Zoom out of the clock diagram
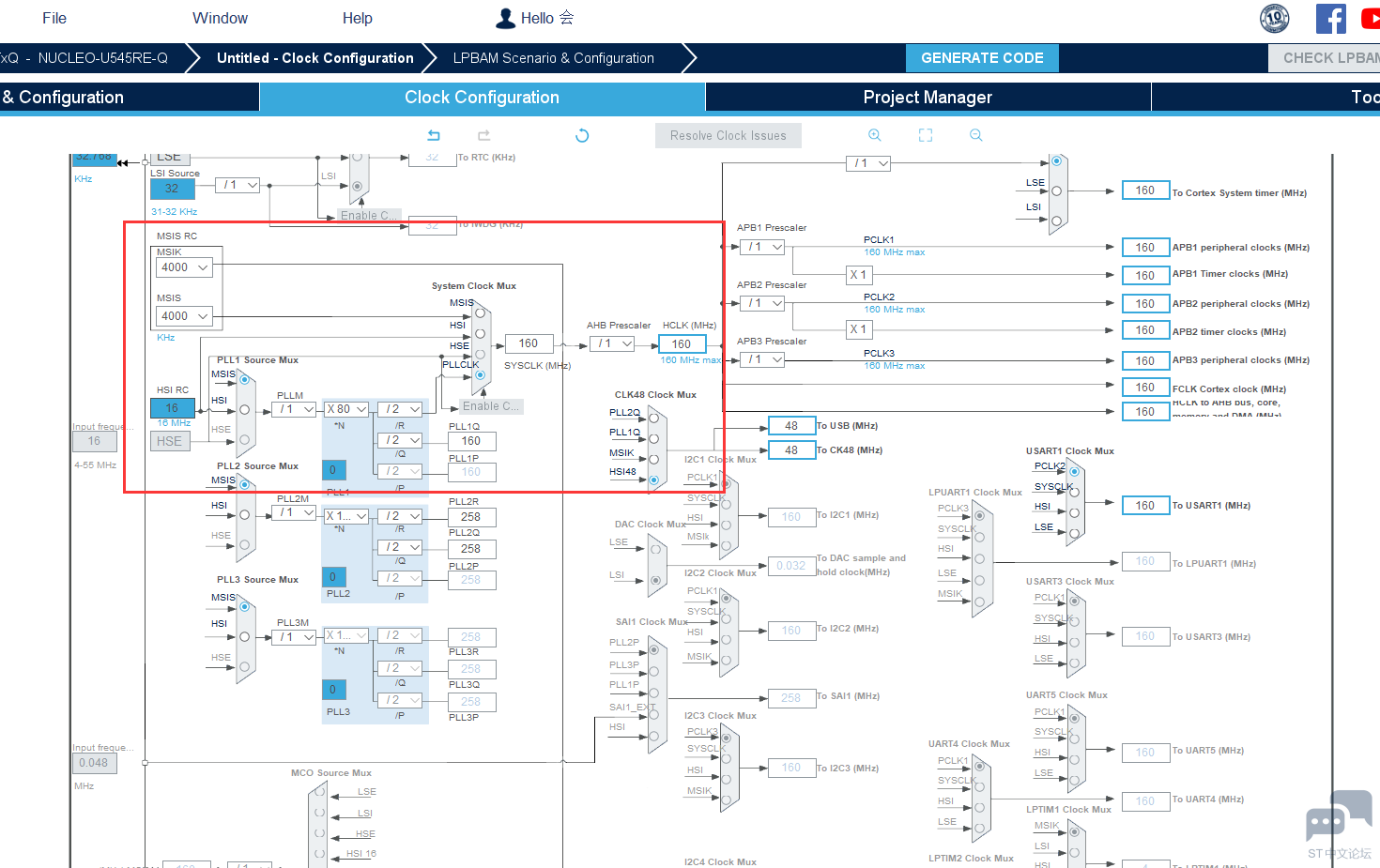This screenshot has width=1380, height=868. point(976,135)
